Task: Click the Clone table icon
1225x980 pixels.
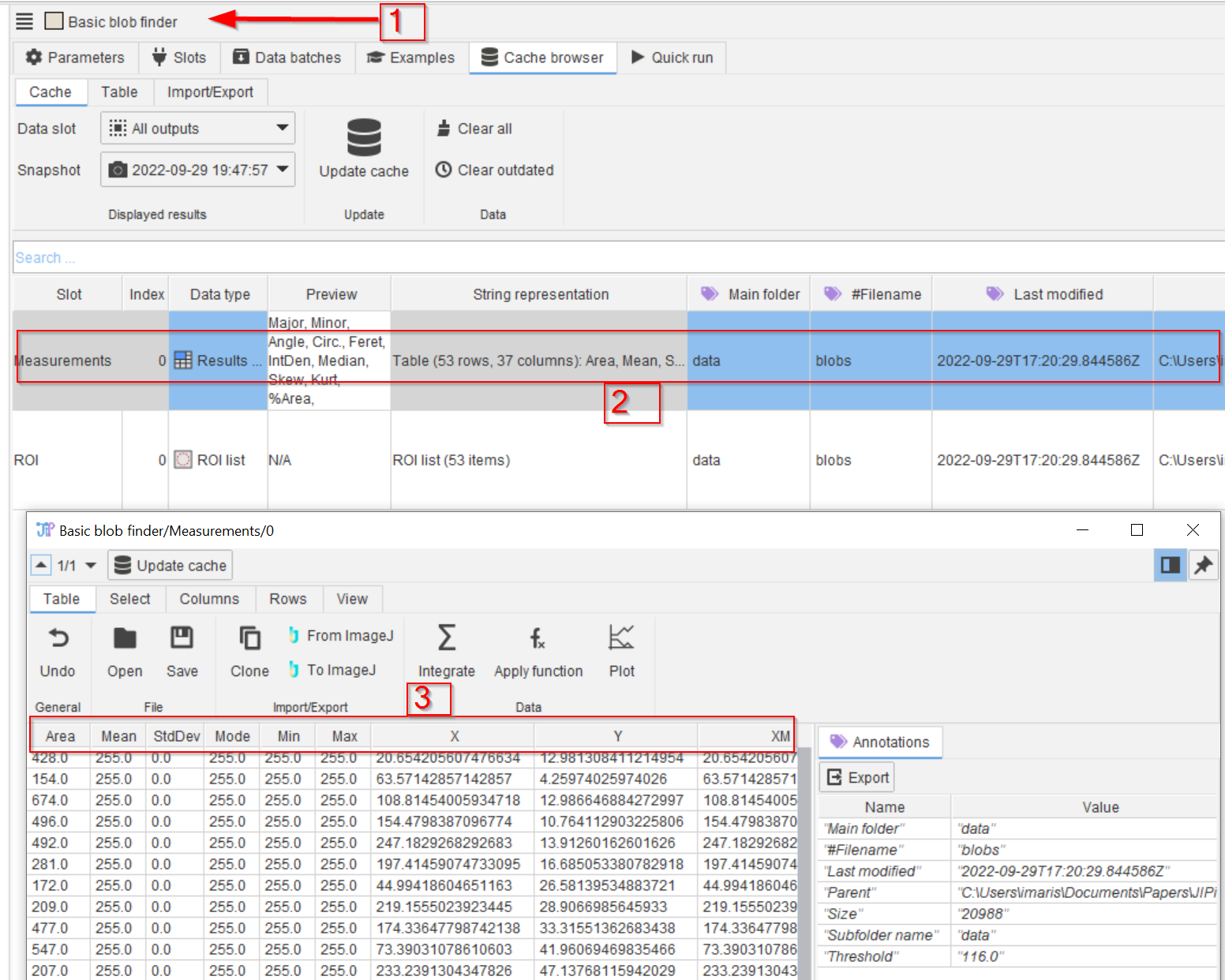Action: (x=249, y=638)
